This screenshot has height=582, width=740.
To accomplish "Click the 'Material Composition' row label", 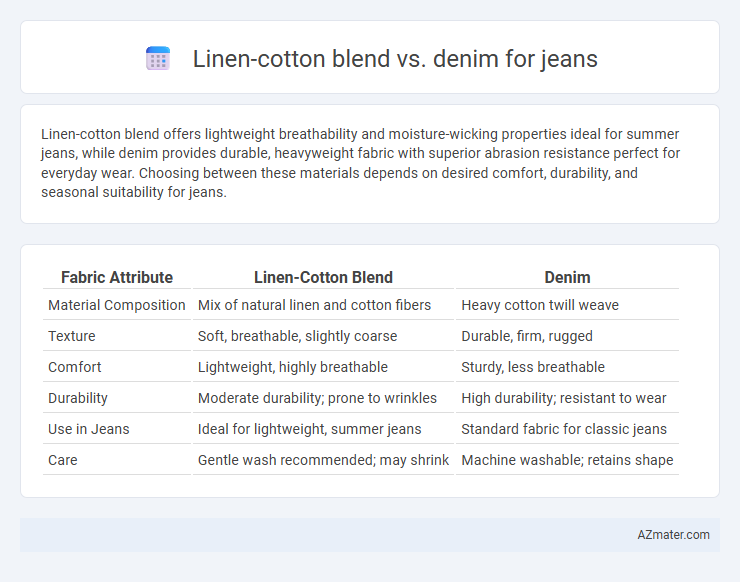I will click(x=117, y=305).
